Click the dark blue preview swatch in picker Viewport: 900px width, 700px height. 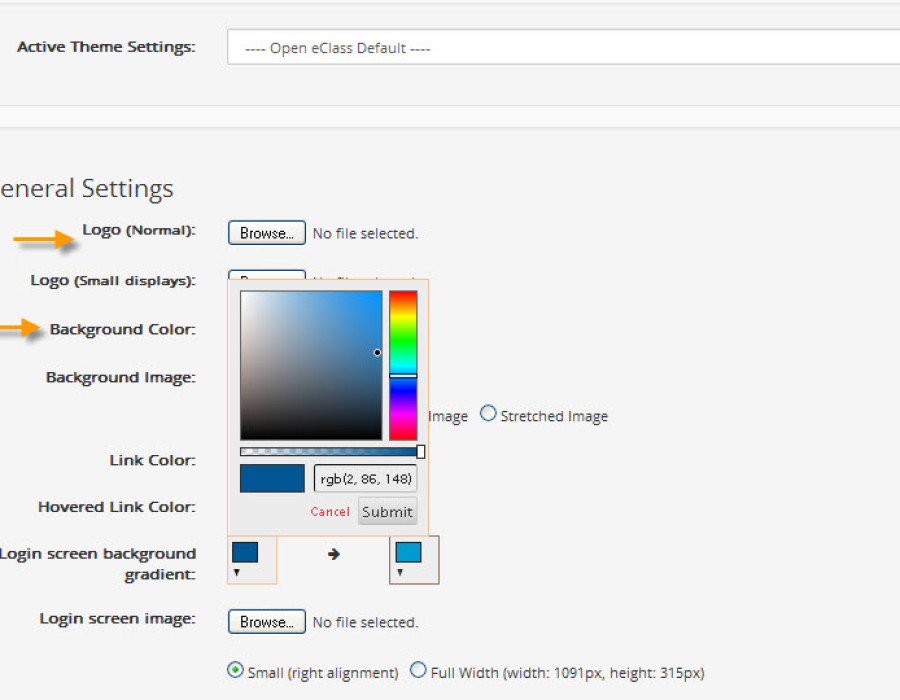(x=272, y=479)
